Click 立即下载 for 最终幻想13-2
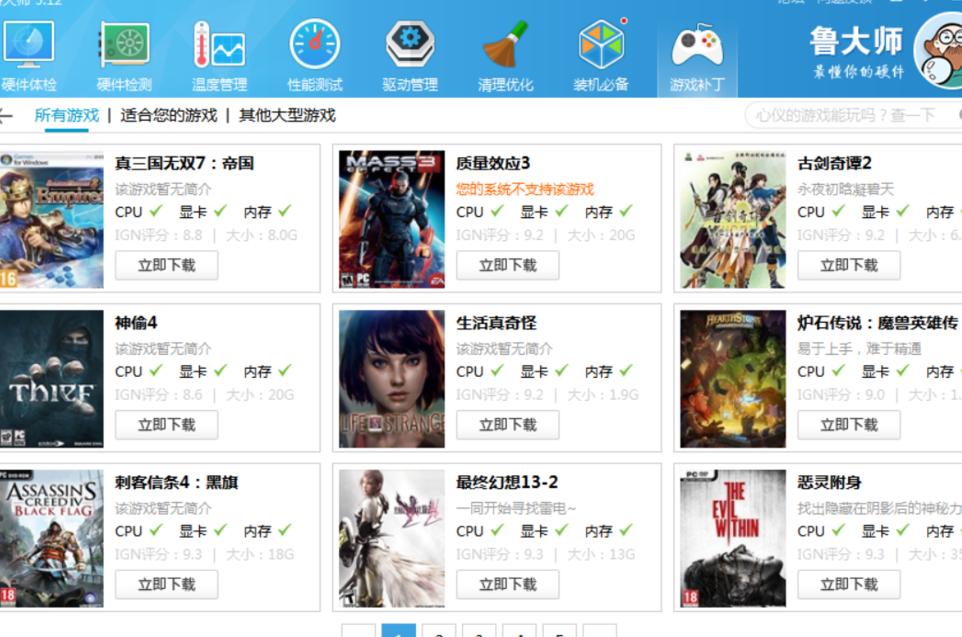The height and width of the screenshot is (637, 962). click(507, 584)
